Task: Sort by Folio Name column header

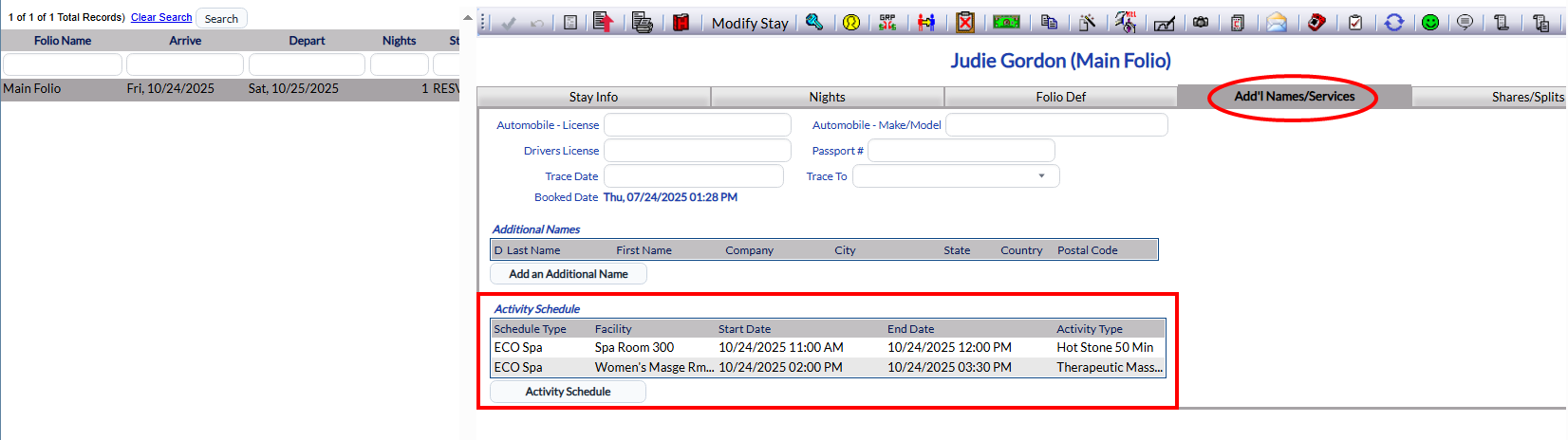Action: click(63, 41)
